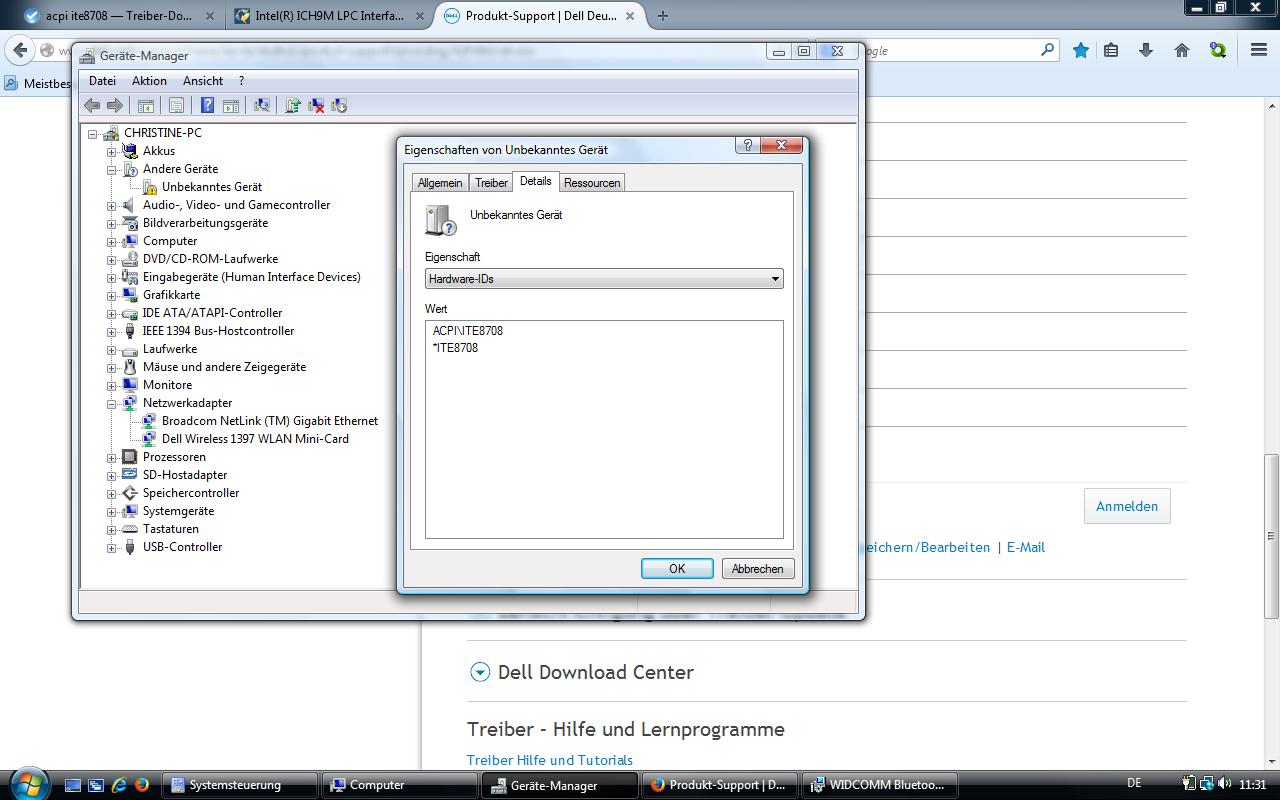Open the Eigenschaft Hardware-IDs dropdown
This screenshot has height=800, width=1280.
604,279
